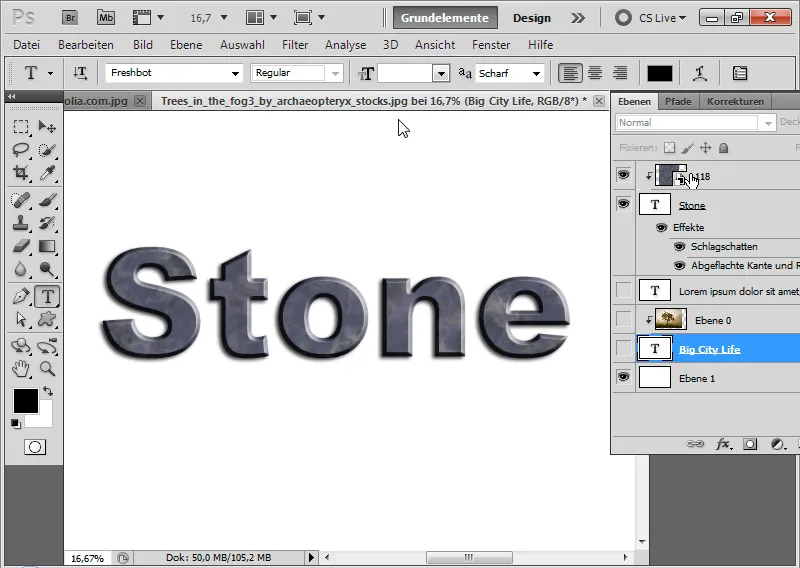Select the Gradient tool
The image size is (800, 568).
coord(47,246)
